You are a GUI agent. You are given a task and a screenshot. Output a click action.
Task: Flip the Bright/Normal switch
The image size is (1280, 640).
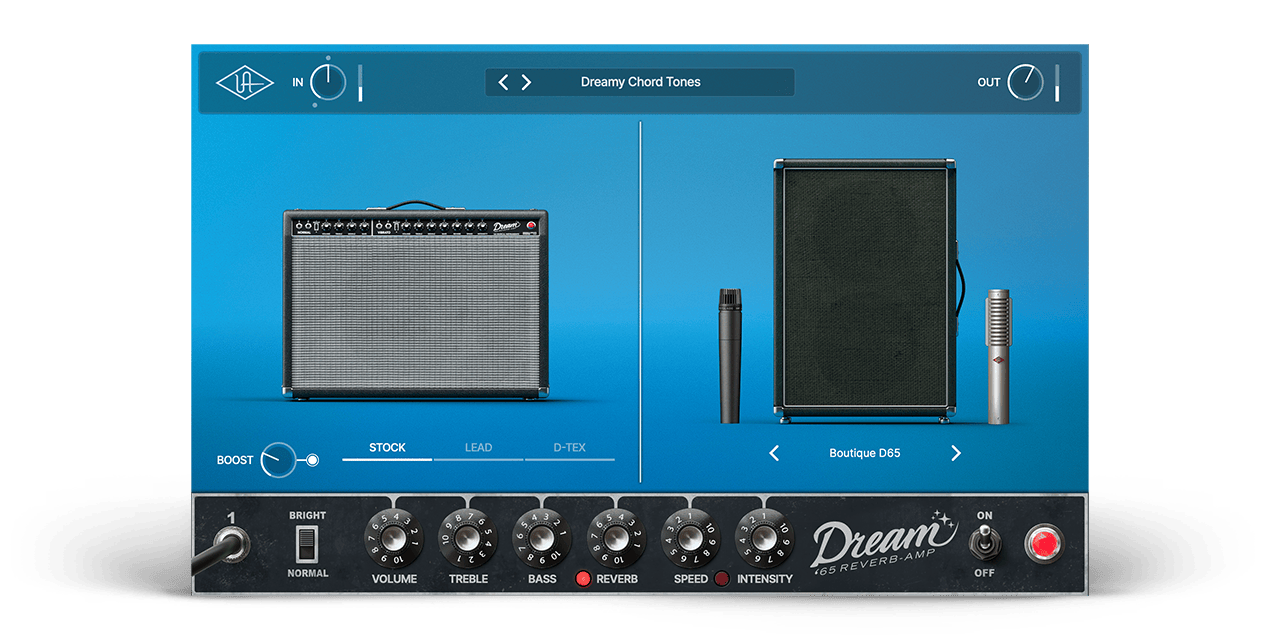pyautogui.click(x=307, y=543)
